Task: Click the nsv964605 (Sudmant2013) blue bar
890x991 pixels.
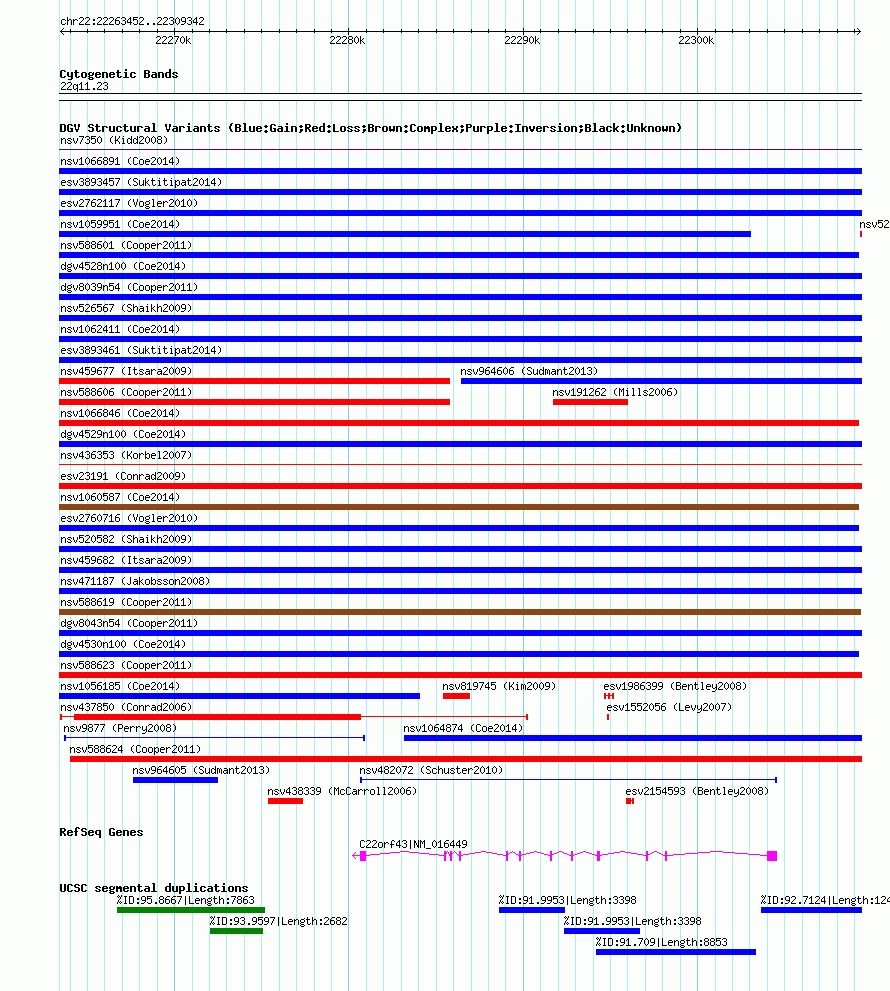Action: tap(175, 780)
